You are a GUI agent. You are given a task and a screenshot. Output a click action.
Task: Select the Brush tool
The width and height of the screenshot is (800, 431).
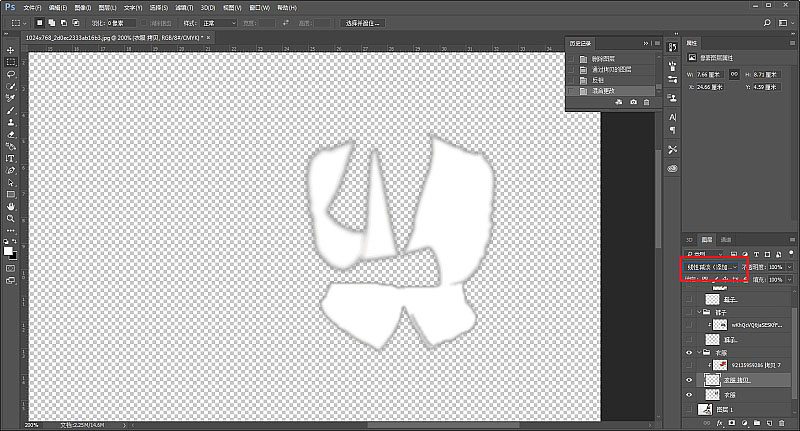(x=10, y=111)
